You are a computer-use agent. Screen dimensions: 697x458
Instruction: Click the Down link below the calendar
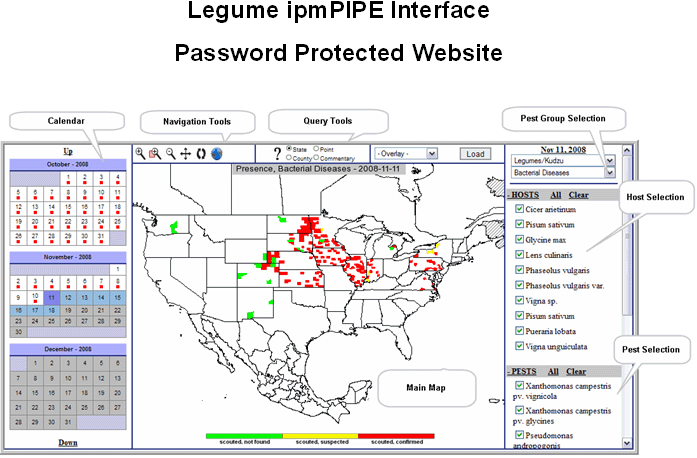point(67,442)
